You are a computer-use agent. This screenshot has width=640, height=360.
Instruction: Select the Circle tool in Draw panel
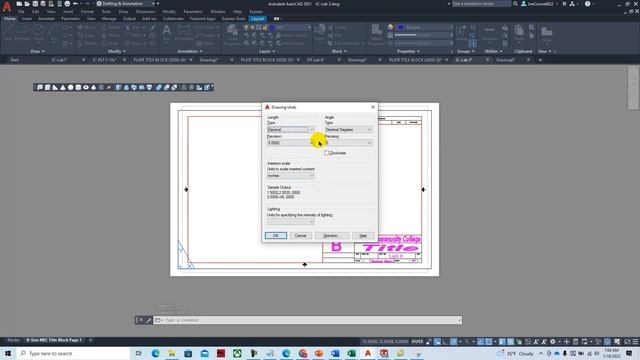pyautogui.click(x=39, y=32)
